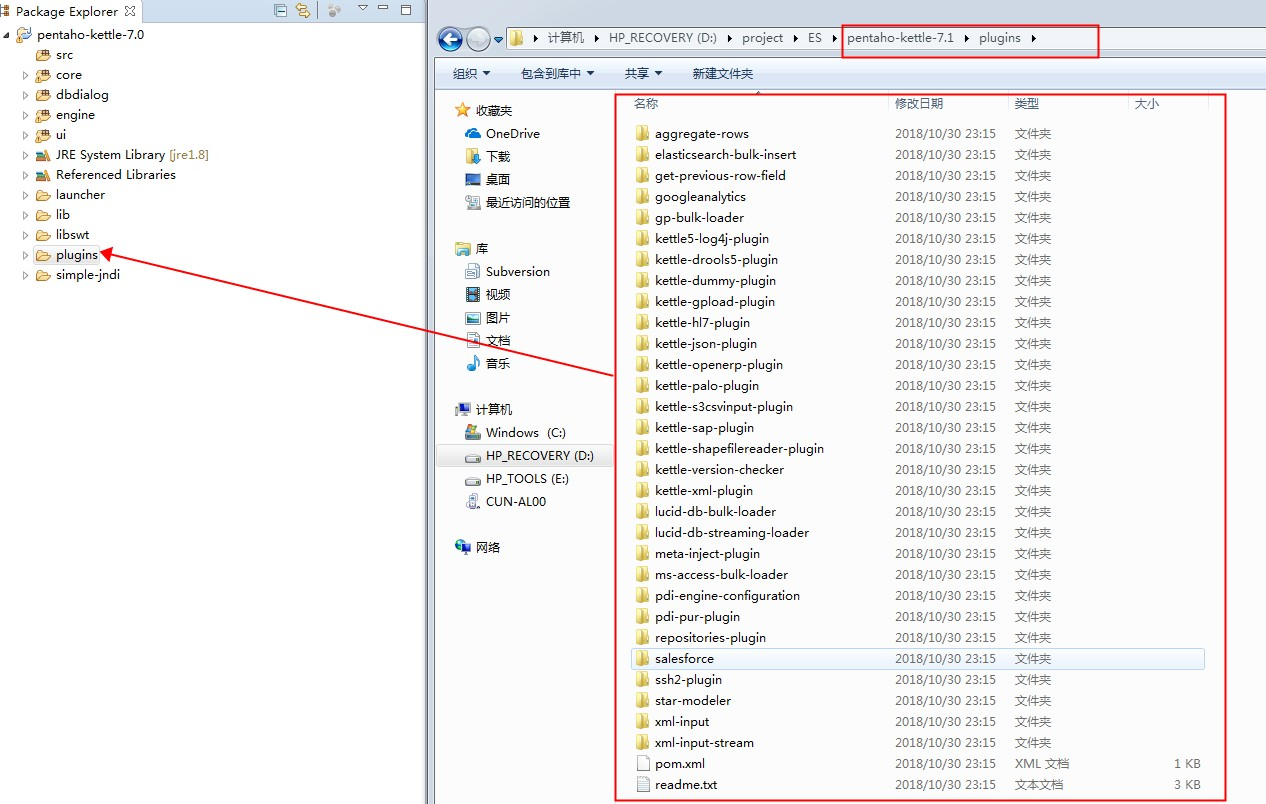Expand the dbdialog source folder

26,95
